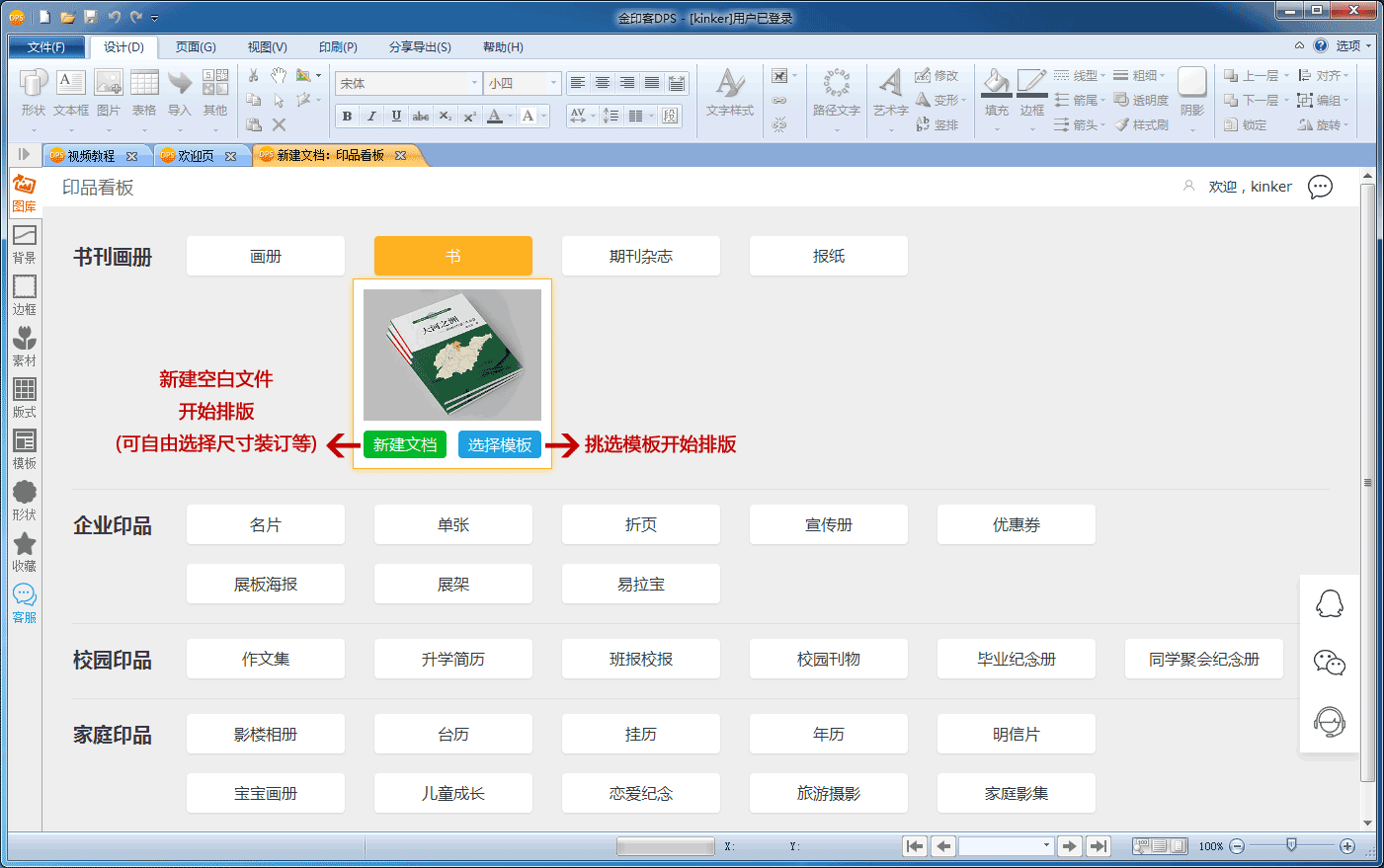Set paragraph alignment to right
The height and width of the screenshot is (868, 1384).
point(627,83)
